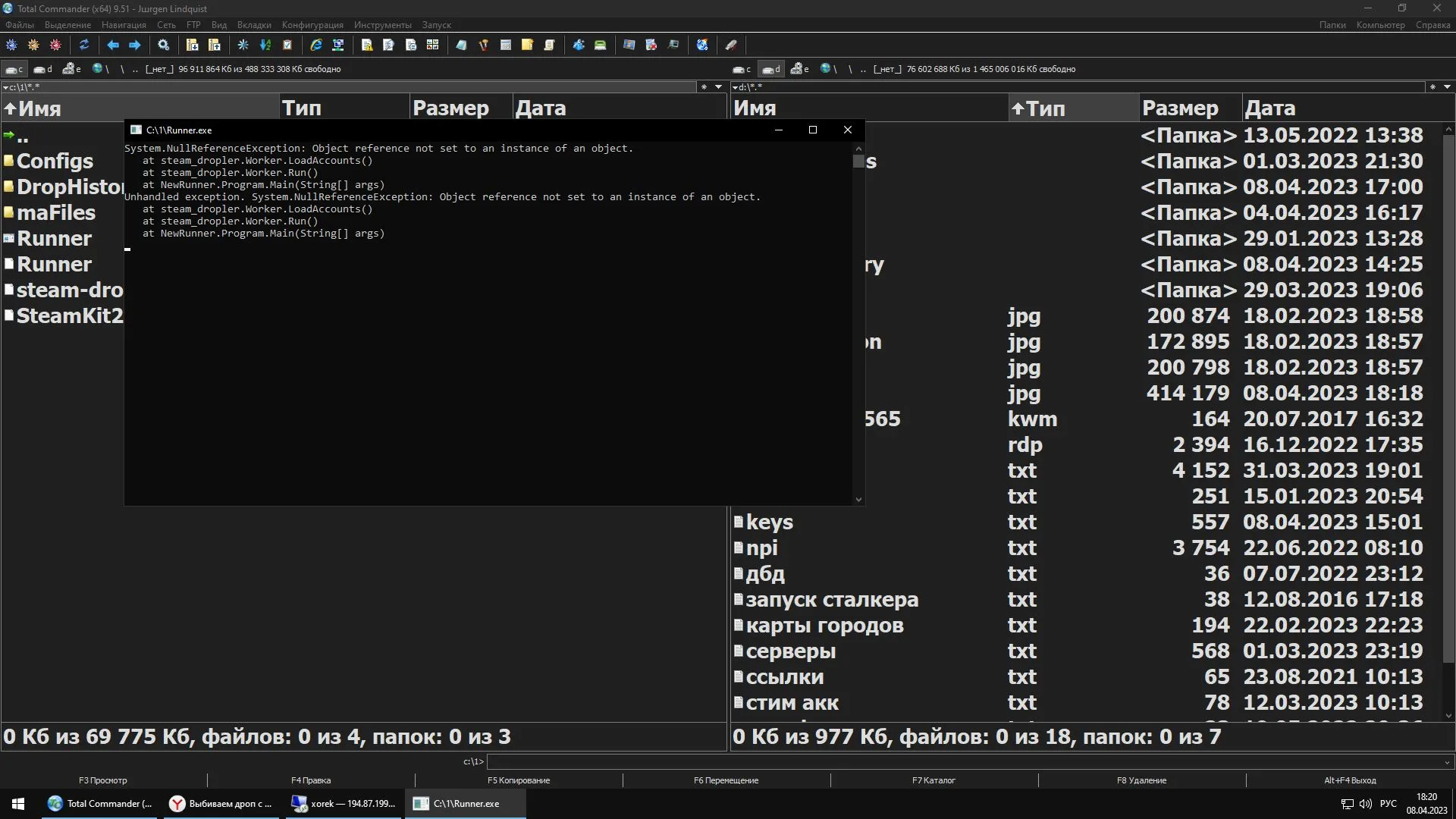The height and width of the screenshot is (819, 1456).
Task: Open left panel favorites asterisk button
Action: 704,87
